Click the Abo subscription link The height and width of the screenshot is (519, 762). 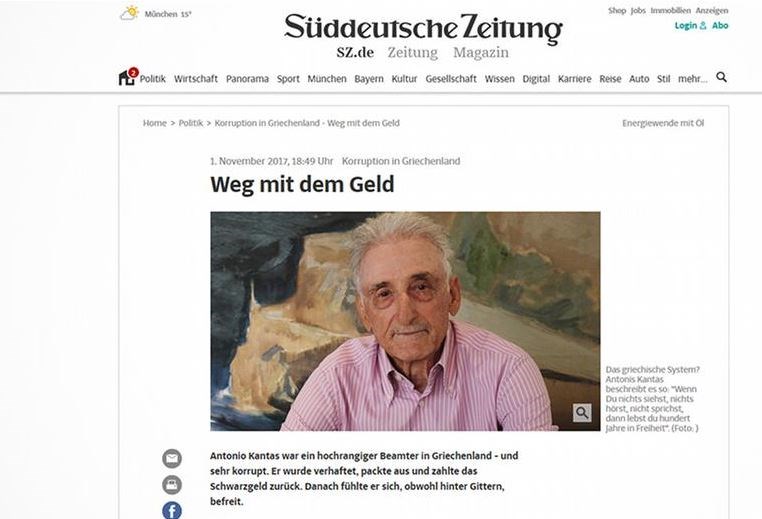(x=720, y=26)
